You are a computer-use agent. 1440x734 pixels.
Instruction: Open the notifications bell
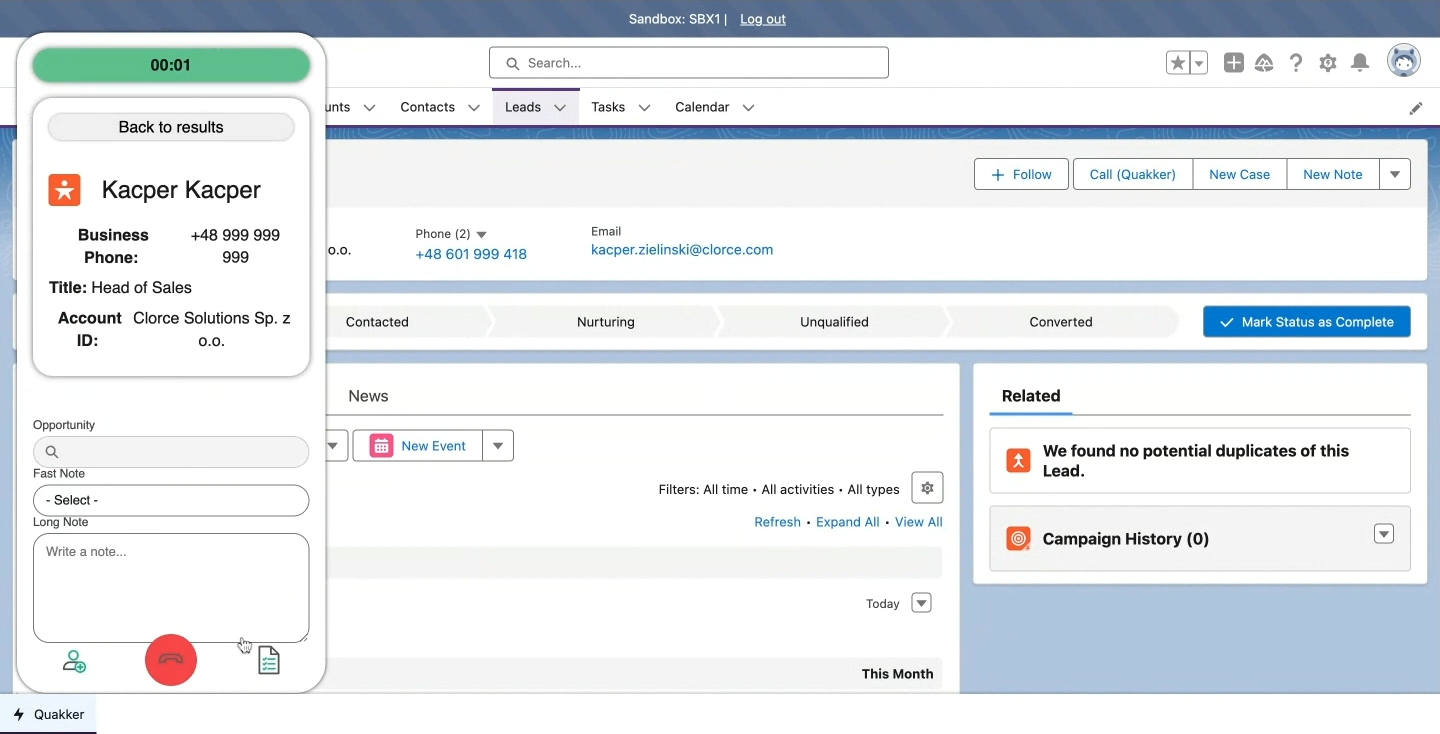point(1360,63)
